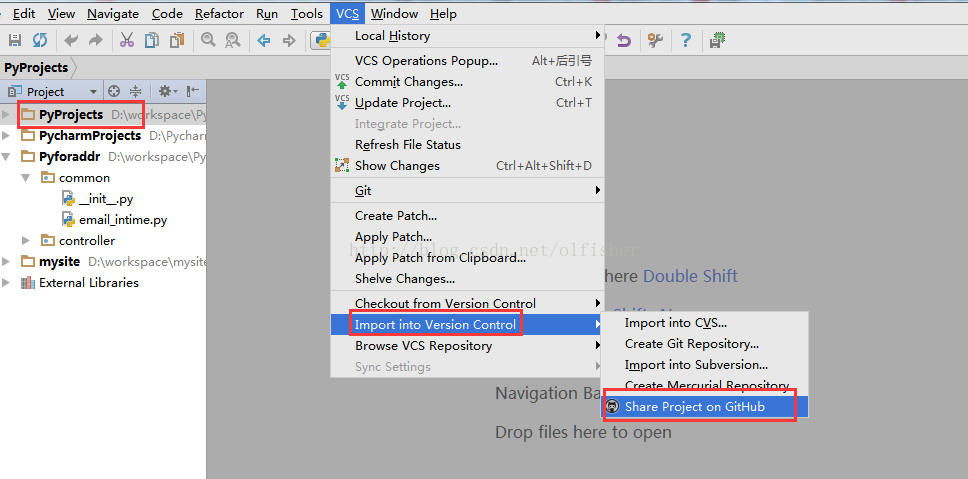Choose VCS Operations Popup entry

(x=467, y=60)
